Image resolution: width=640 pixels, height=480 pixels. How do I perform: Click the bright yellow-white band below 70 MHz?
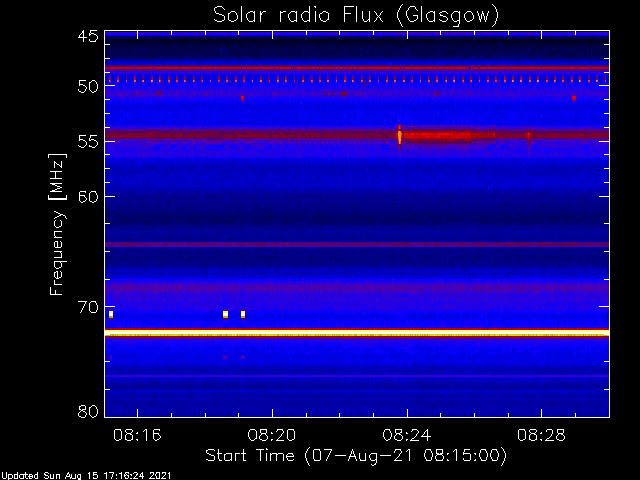357,334
